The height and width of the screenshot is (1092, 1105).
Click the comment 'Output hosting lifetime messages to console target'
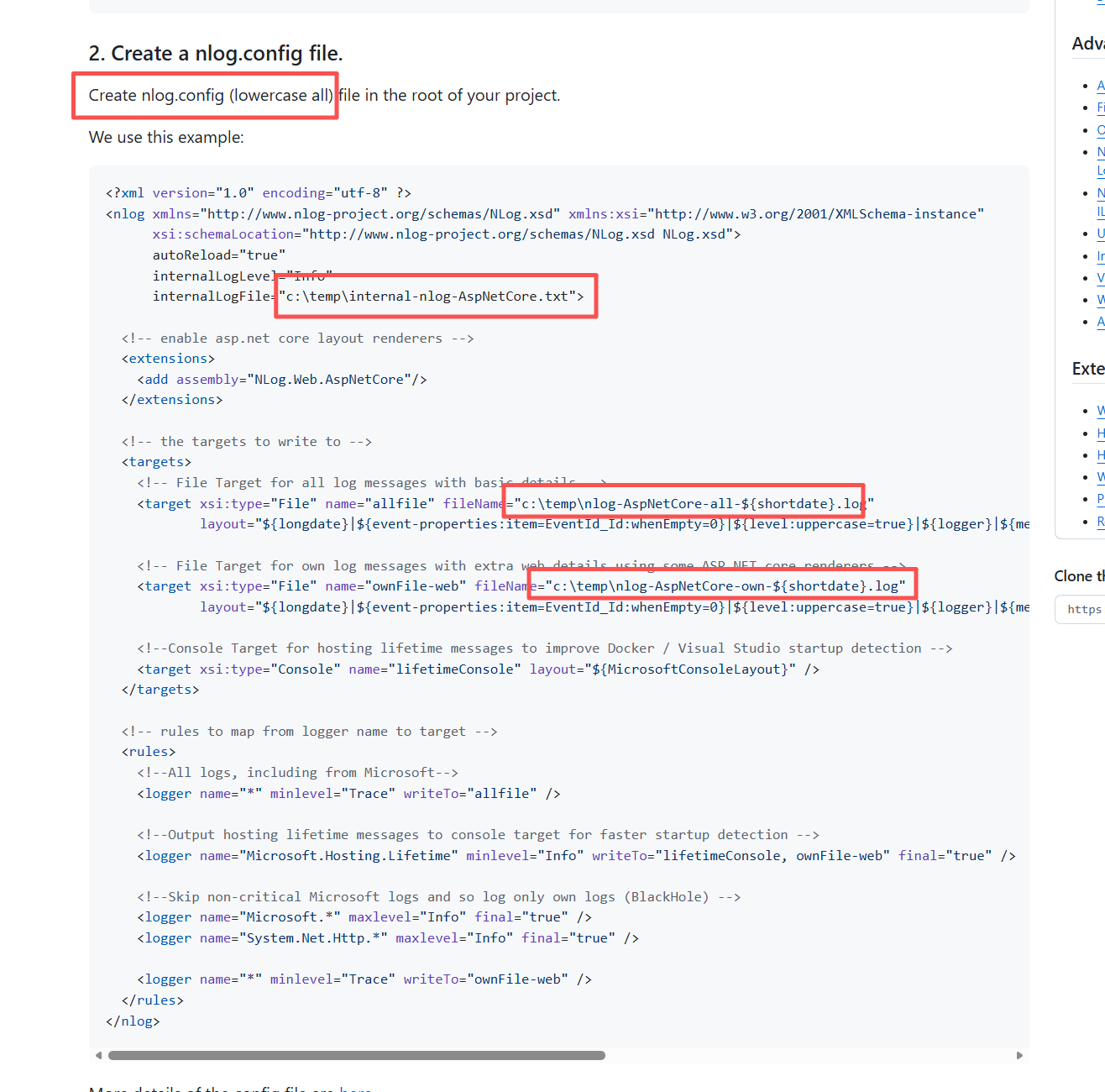click(479, 835)
